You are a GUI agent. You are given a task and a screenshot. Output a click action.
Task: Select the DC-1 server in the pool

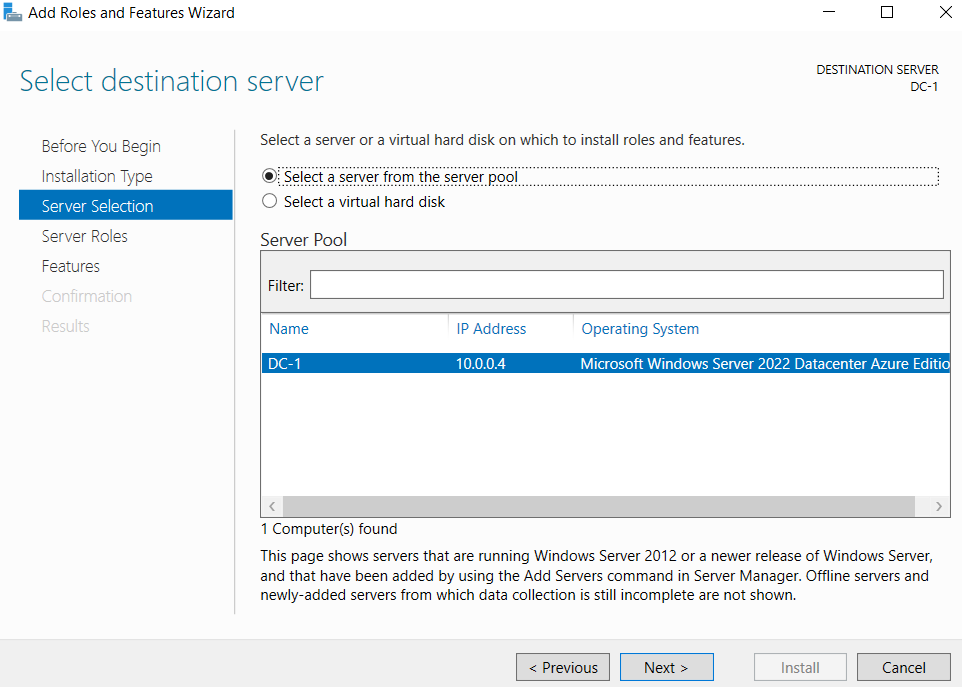point(500,363)
